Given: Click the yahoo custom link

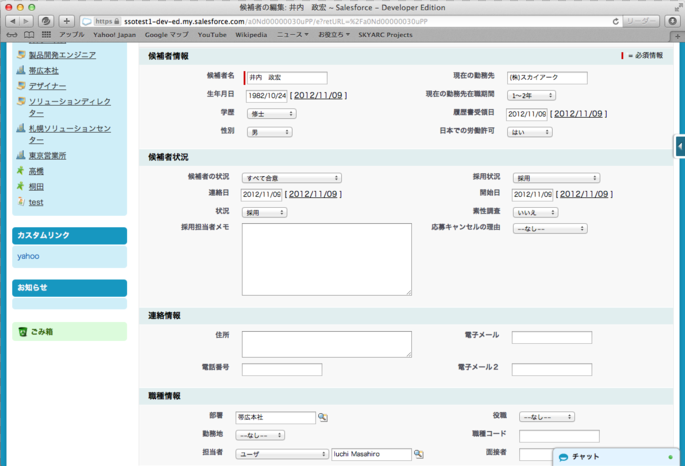Looking at the screenshot, I should tap(28, 256).
